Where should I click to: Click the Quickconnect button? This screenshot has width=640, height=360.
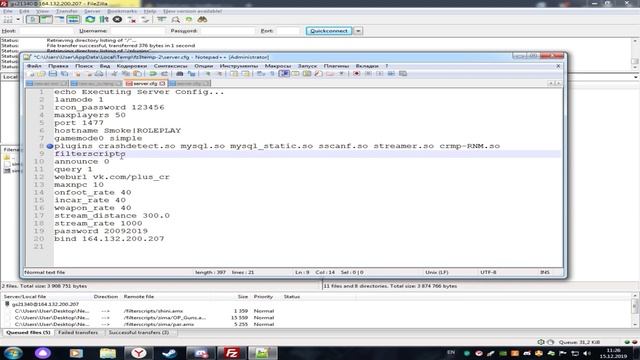coord(329,31)
